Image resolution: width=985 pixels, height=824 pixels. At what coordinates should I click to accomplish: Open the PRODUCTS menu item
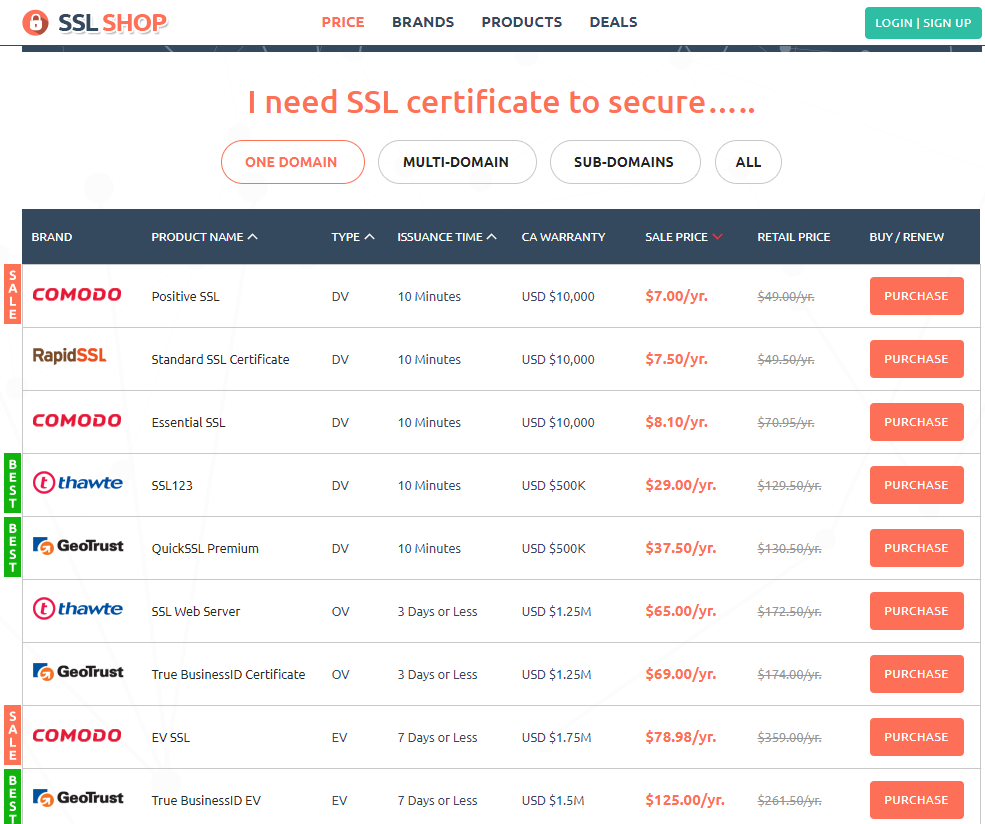tap(521, 22)
